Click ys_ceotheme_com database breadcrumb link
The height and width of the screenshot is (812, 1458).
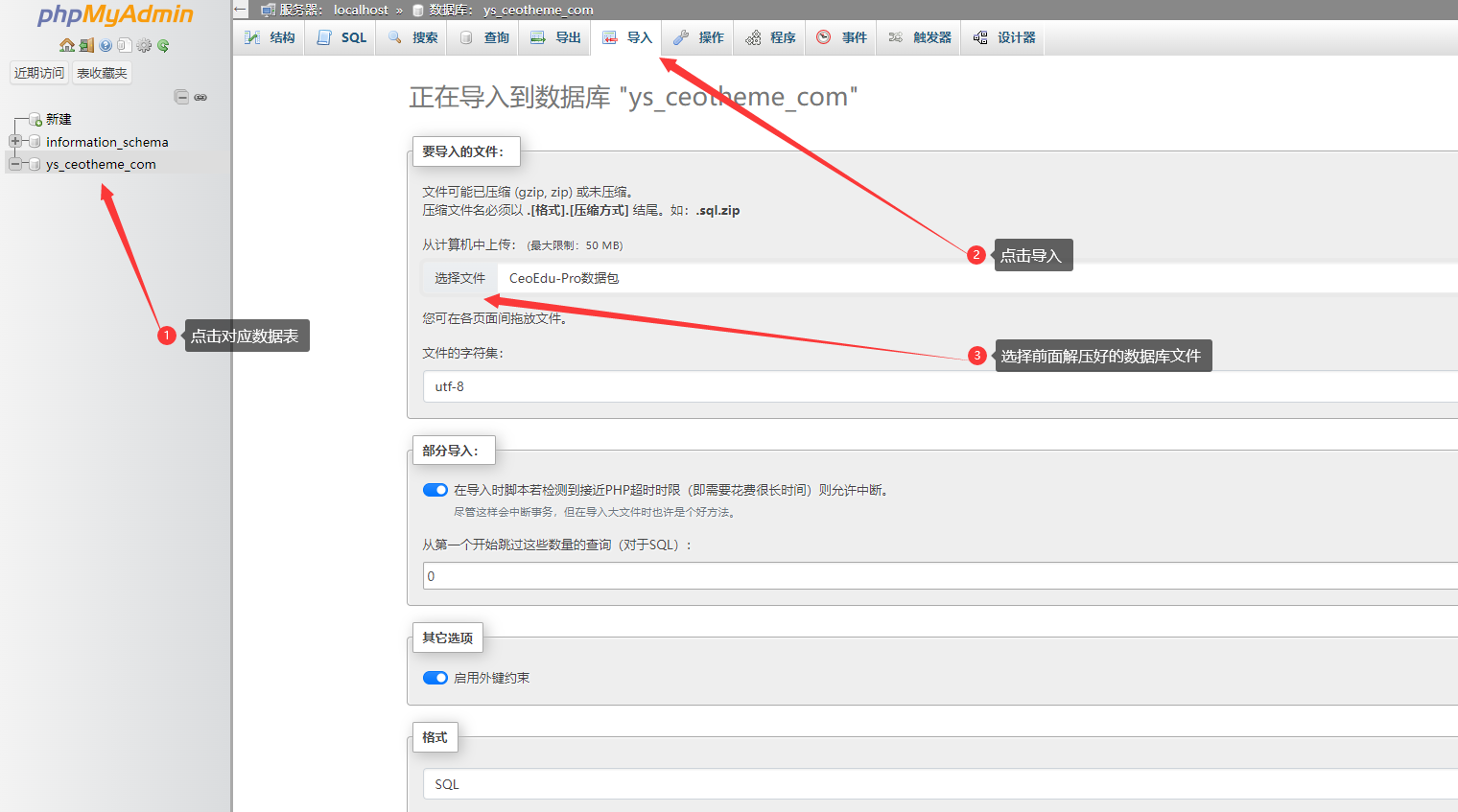pyautogui.click(x=538, y=10)
